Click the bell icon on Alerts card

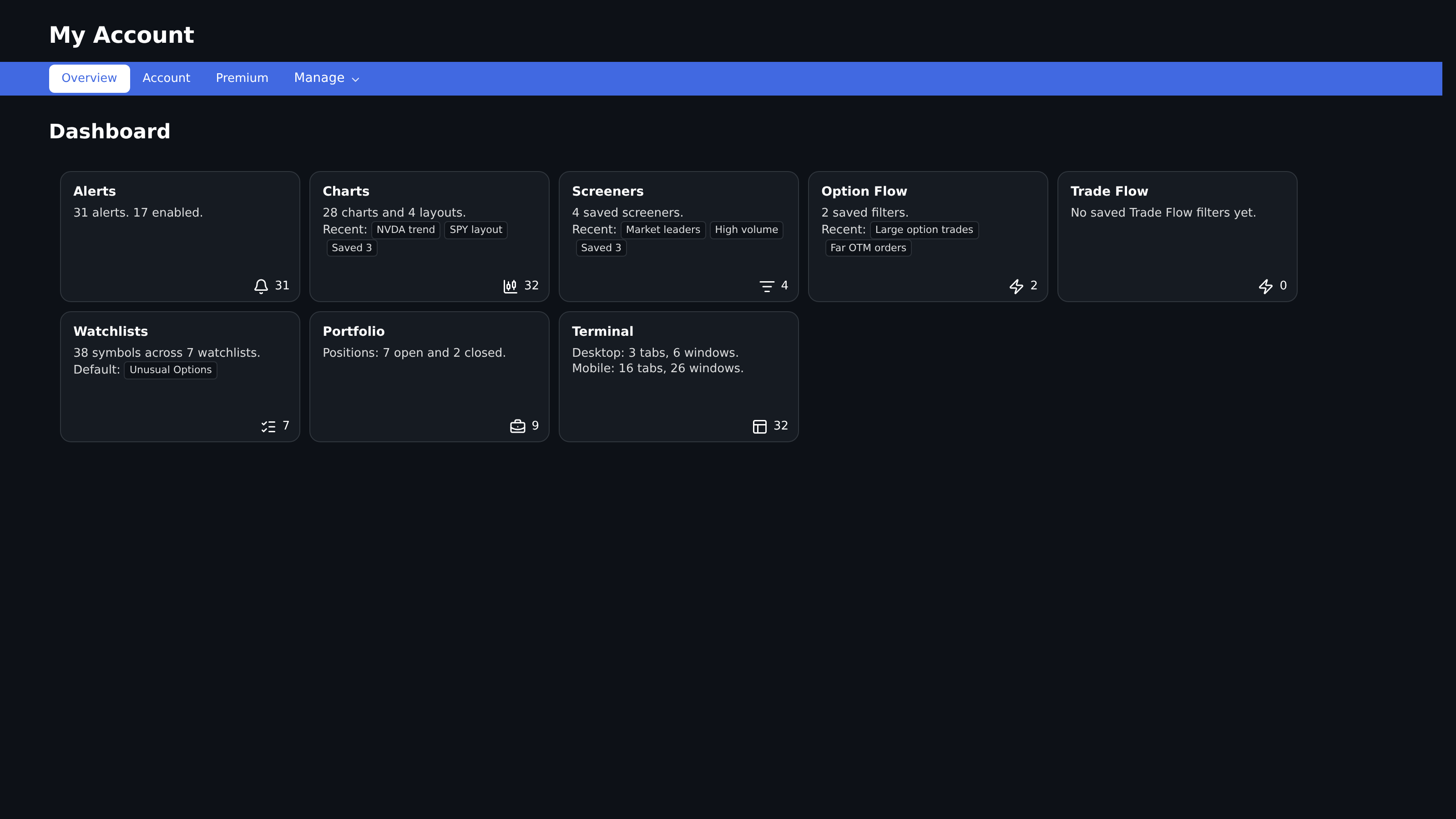[261, 286]
